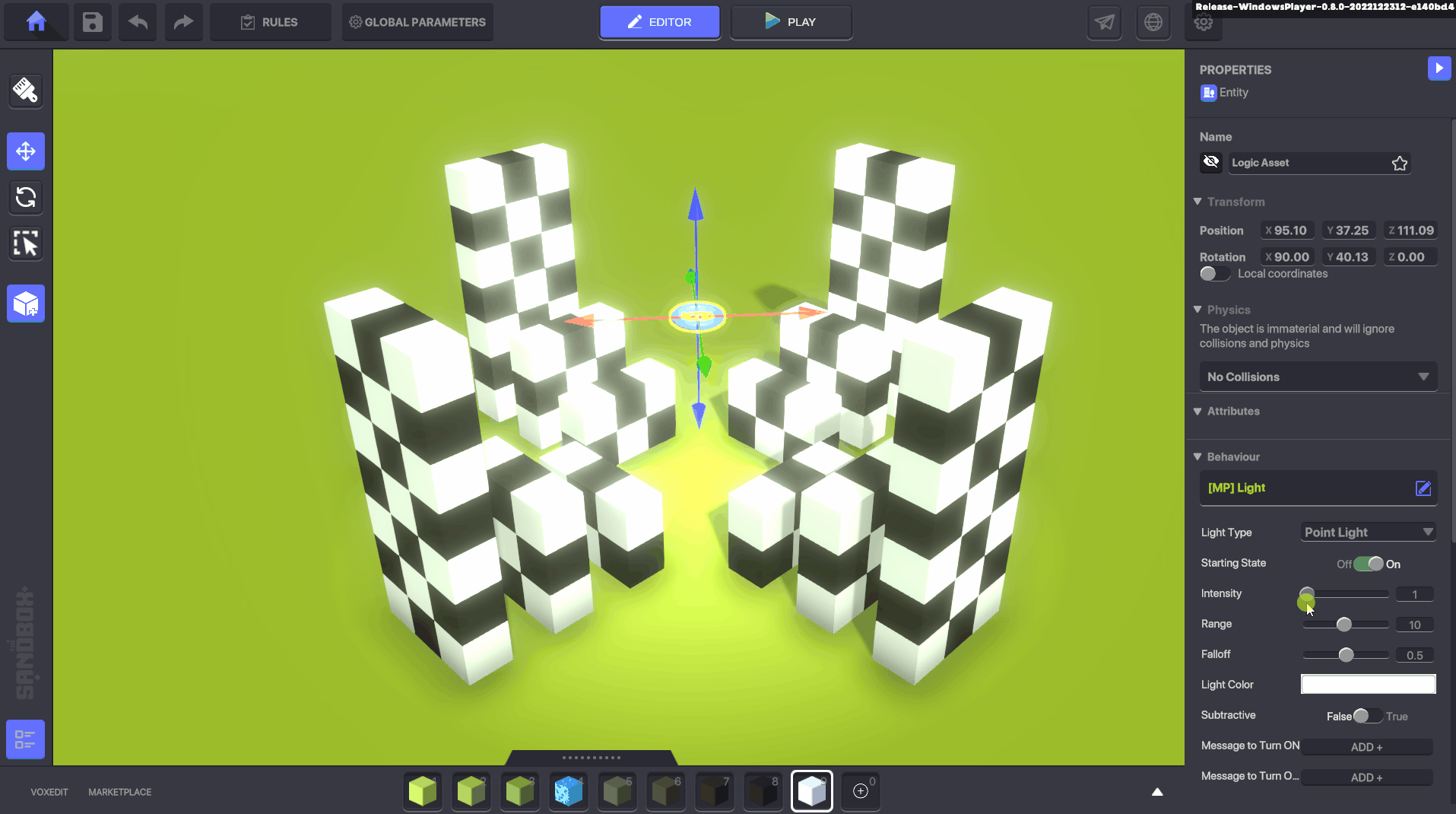Select the Rotate tool in the left toolbar

(26, 197)
